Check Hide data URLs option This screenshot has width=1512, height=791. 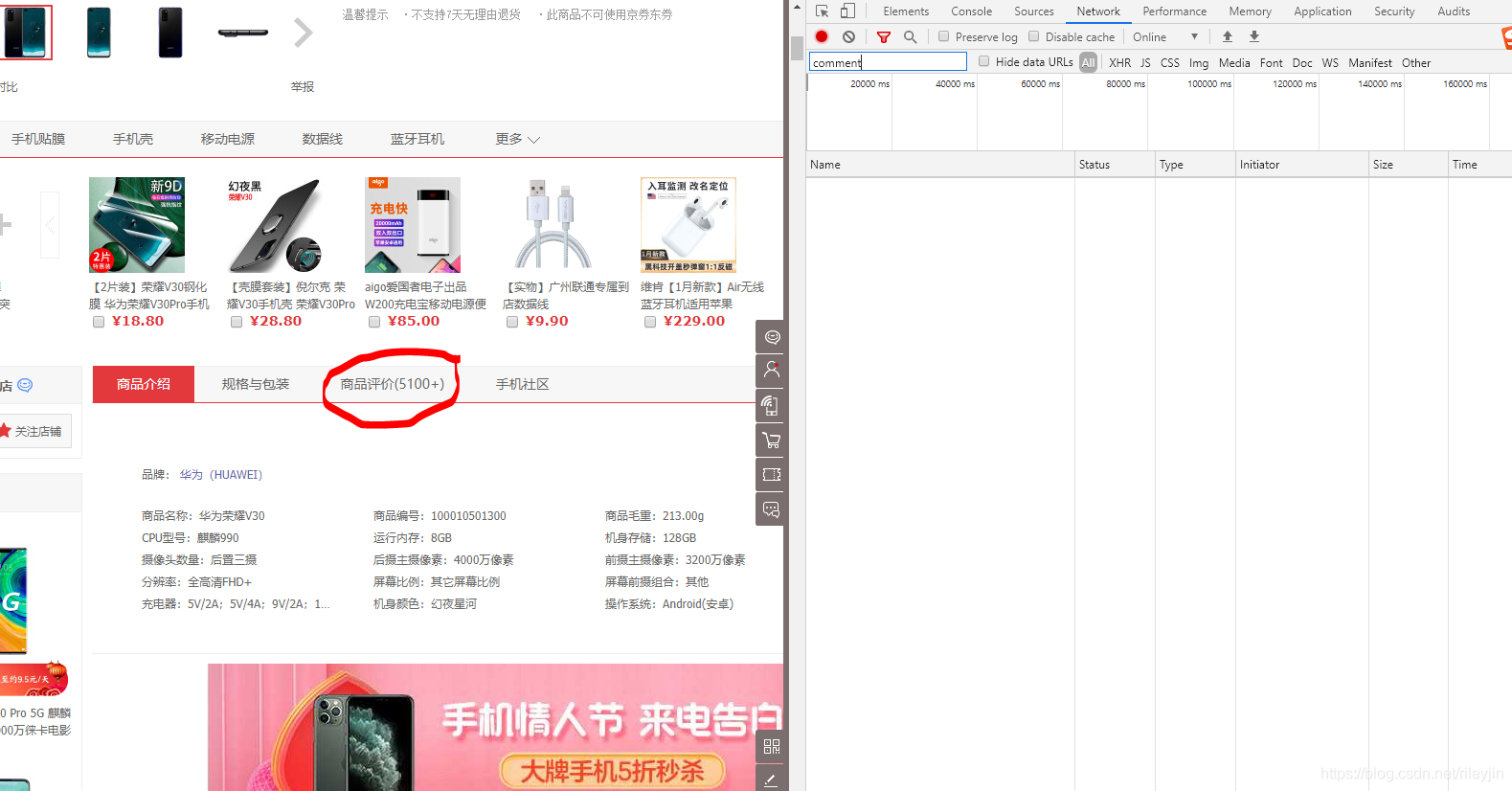click(x=983, y=61)
